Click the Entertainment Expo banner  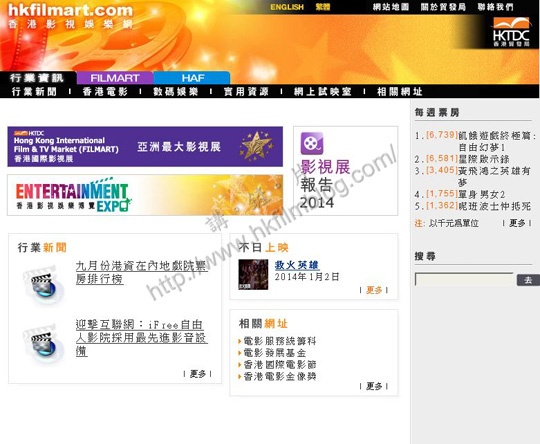[x=145, y=195]
